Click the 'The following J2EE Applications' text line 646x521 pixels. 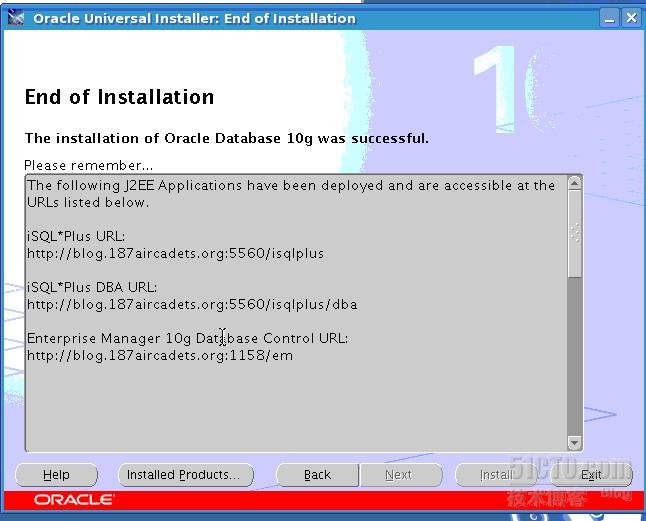point(291,186)
